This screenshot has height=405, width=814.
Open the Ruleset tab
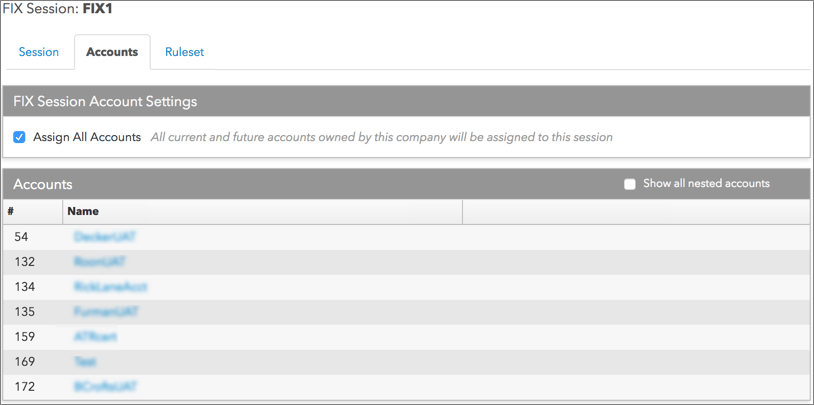(x=184, y=52)
